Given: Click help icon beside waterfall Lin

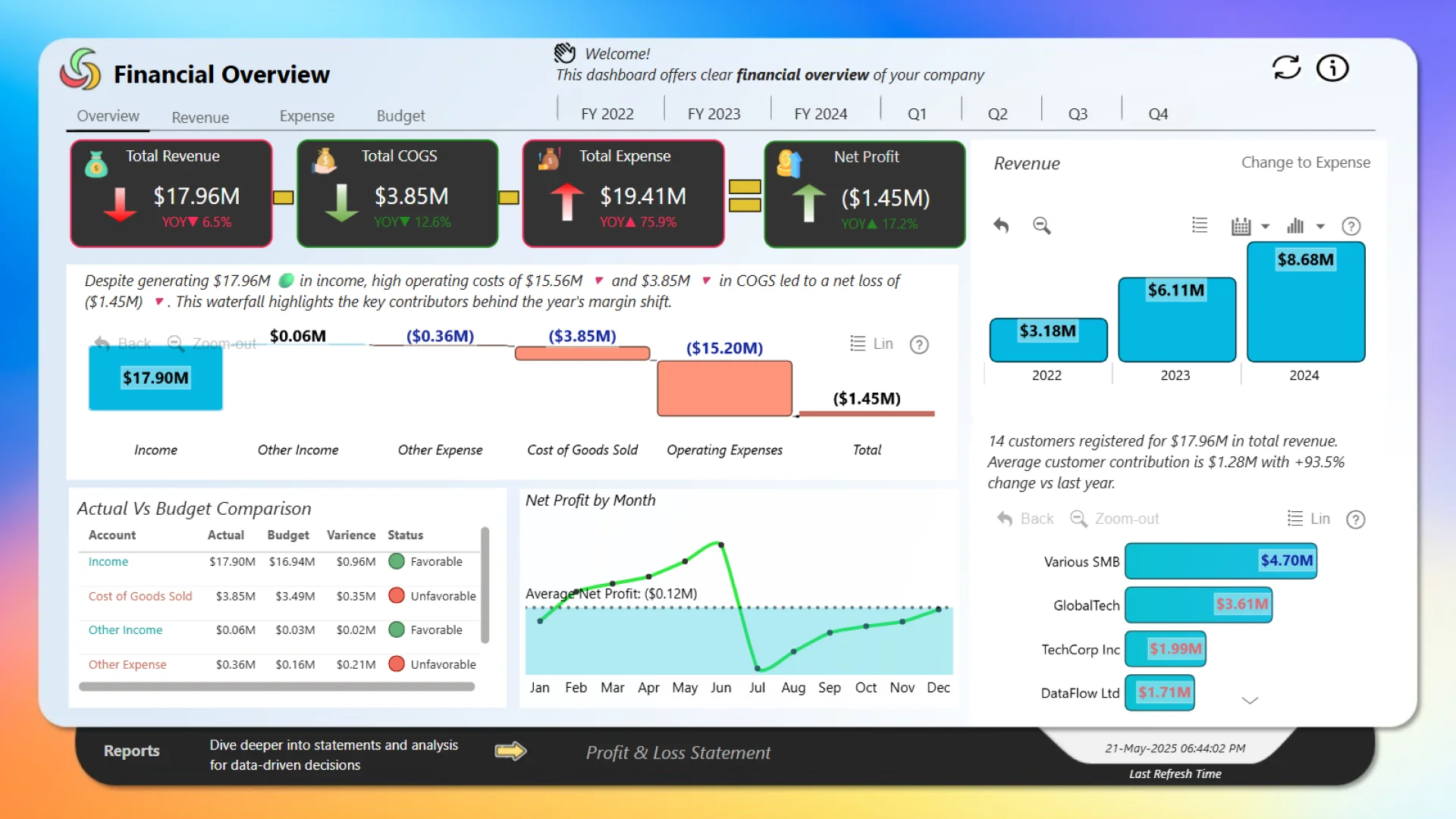Looking at the screenshot, I should click(x=919, y=345).
